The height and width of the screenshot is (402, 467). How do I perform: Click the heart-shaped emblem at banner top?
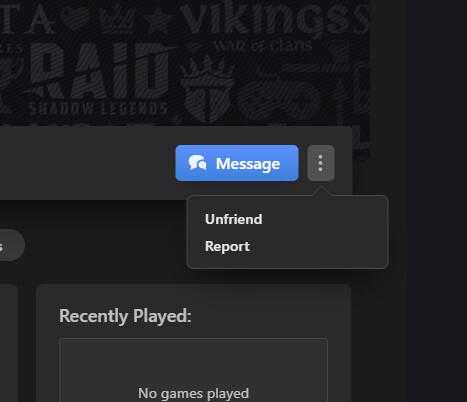(x=75, y=18)
